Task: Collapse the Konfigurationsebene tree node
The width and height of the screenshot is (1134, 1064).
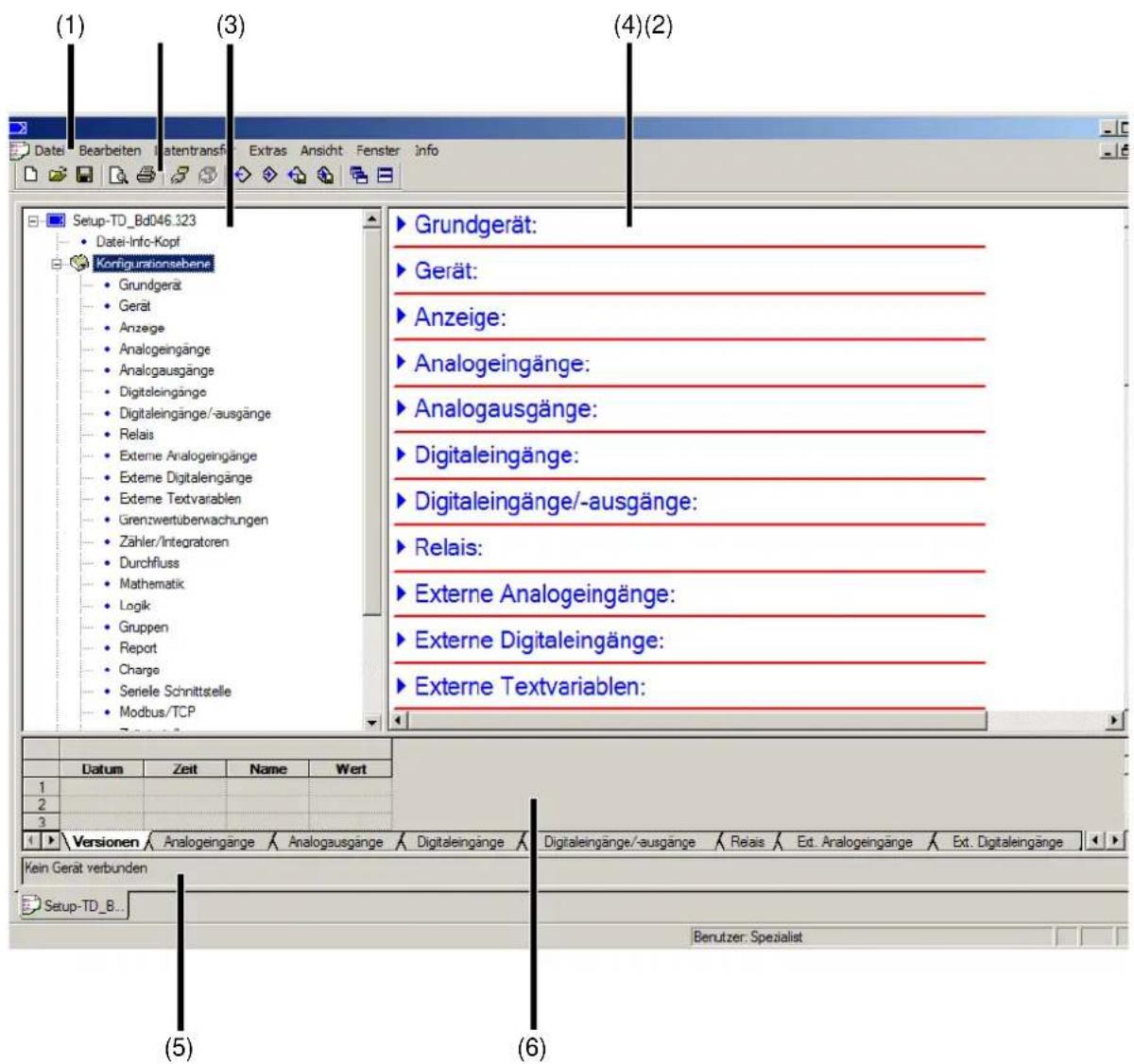Action: coord(57,264)
